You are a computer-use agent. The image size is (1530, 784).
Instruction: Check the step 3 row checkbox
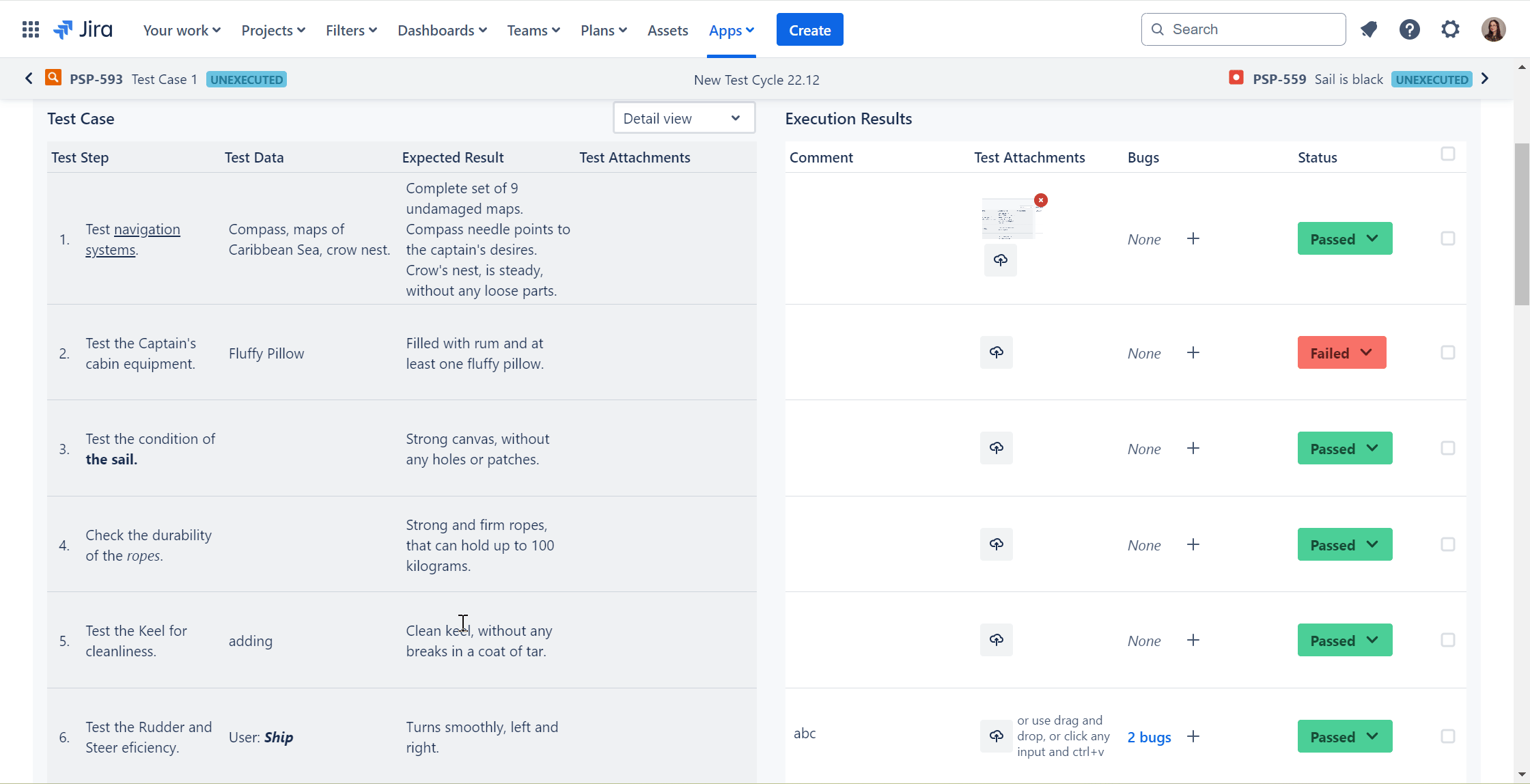(x=1448, y=448)
